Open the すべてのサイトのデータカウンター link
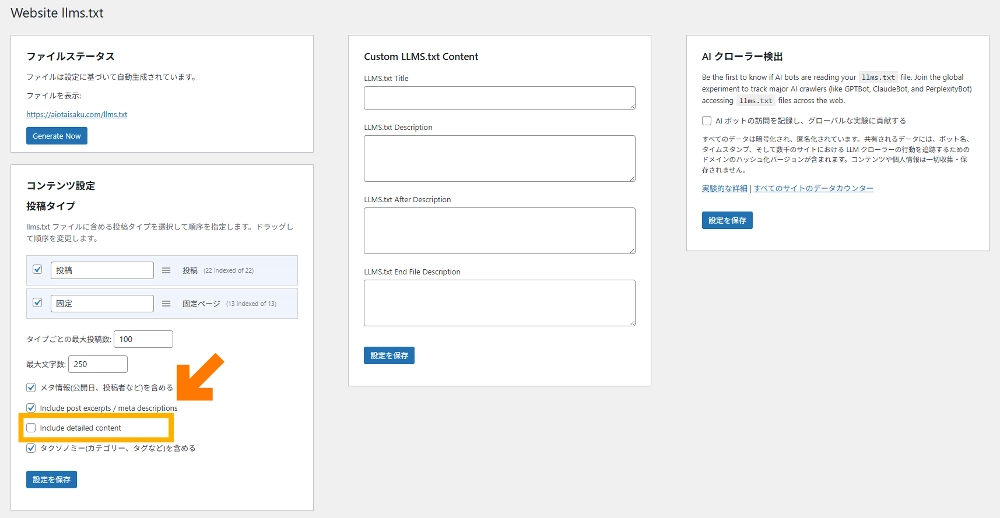 (813, 188)
